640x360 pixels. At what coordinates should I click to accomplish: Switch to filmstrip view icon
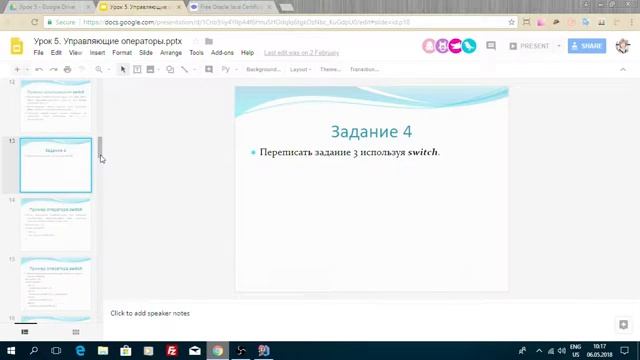tap(25, 332)
